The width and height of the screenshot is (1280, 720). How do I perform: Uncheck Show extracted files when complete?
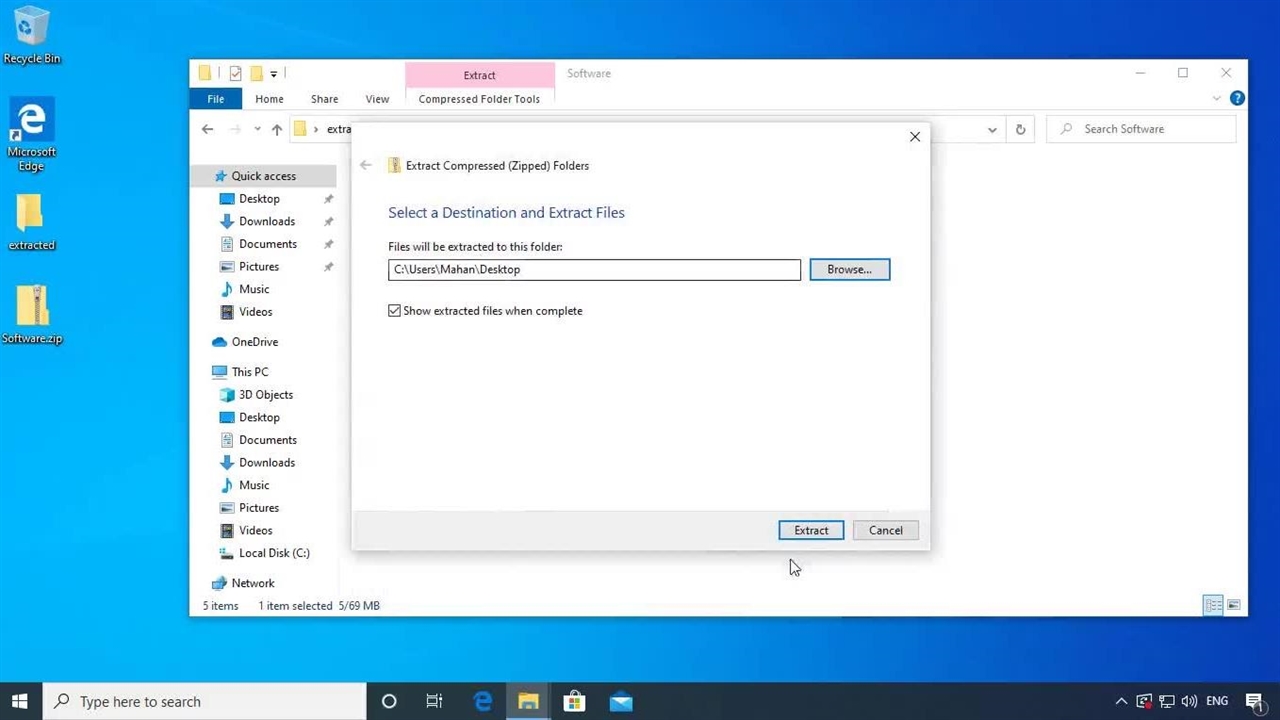tap(395, 311)
